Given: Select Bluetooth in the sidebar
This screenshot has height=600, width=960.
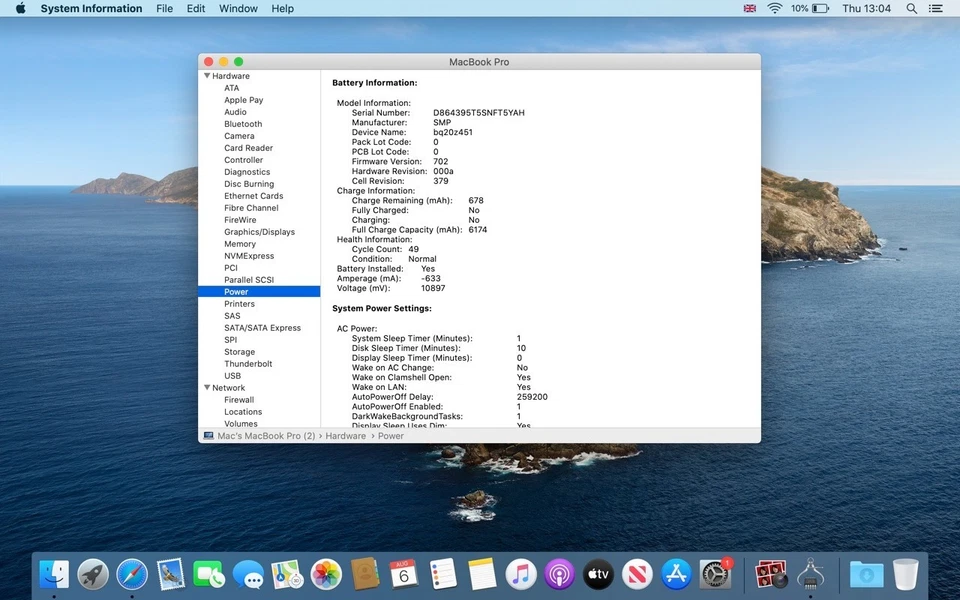Looking at the screenshot, I should 243,124.
